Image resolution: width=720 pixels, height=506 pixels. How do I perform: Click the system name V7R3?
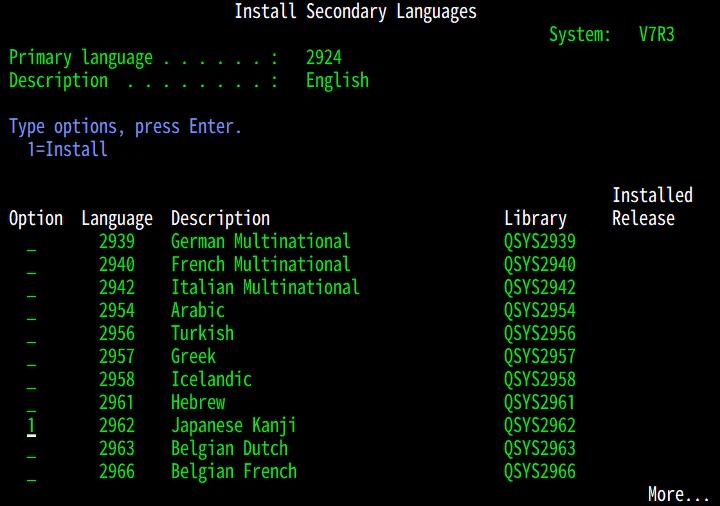point(657,34)
